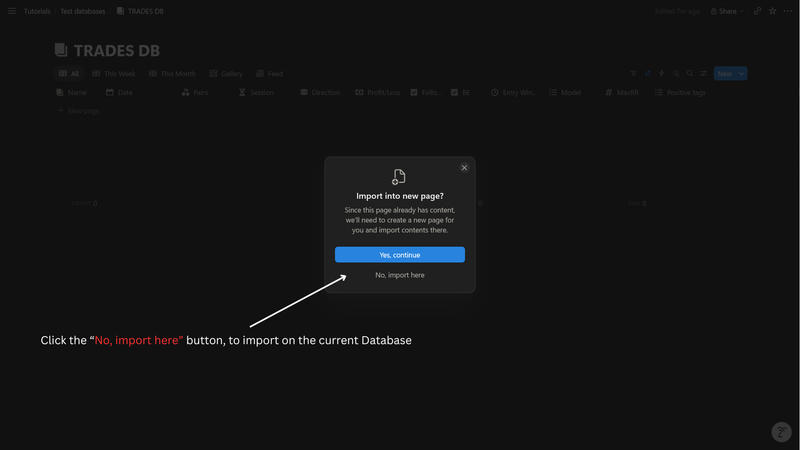Switch to the Feed view tab
The height and width of the screenshot is (450, 800).
269,74
